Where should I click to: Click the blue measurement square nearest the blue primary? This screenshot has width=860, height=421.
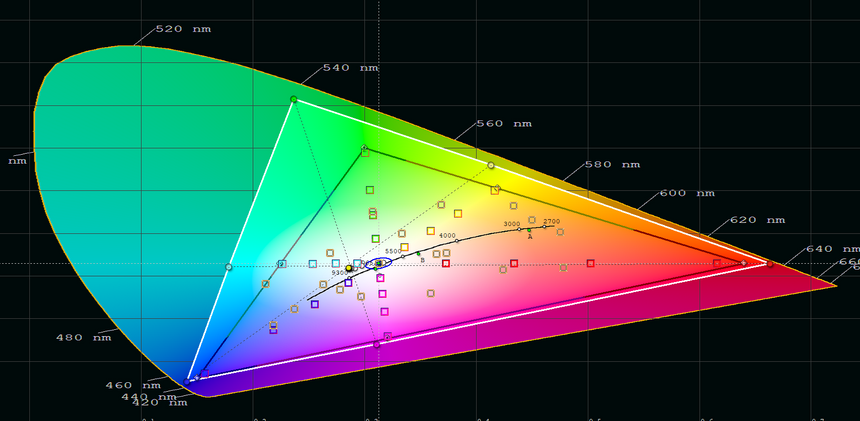click(205, 373)
